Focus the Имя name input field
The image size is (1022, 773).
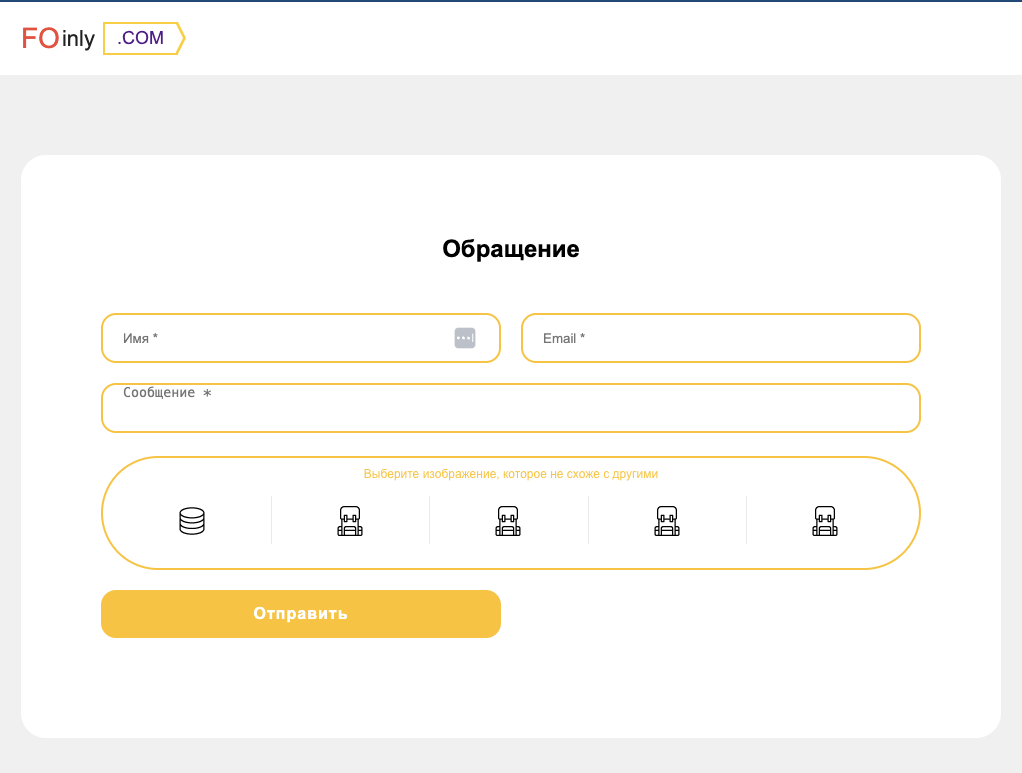(x=280, y=338)
